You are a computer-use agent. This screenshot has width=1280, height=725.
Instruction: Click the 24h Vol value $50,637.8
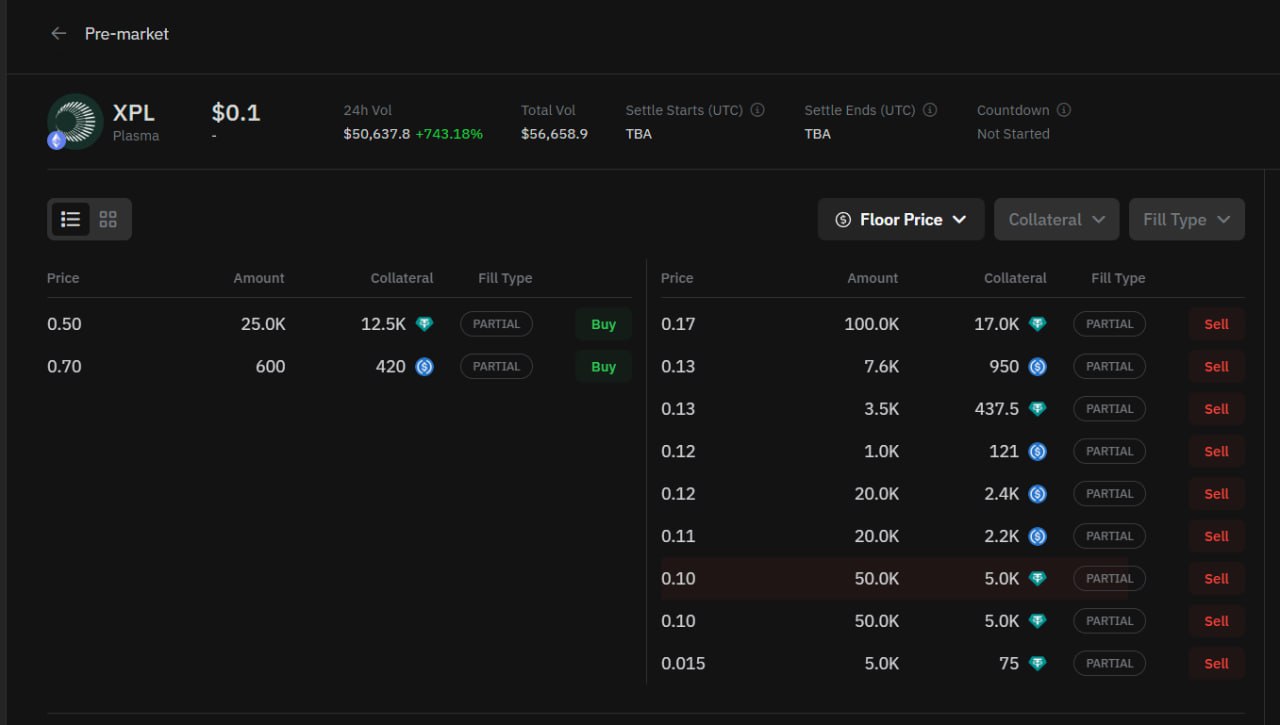(377, 133)
